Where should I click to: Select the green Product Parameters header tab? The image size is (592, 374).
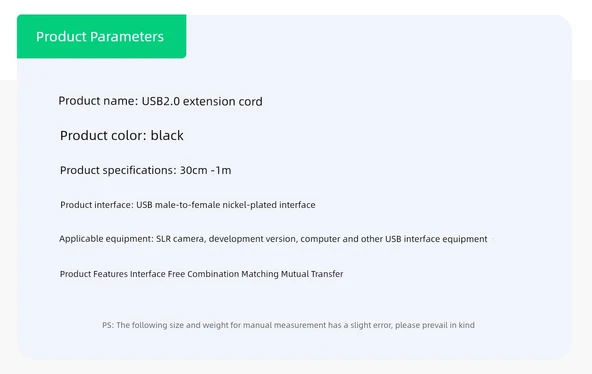point(102,36)
